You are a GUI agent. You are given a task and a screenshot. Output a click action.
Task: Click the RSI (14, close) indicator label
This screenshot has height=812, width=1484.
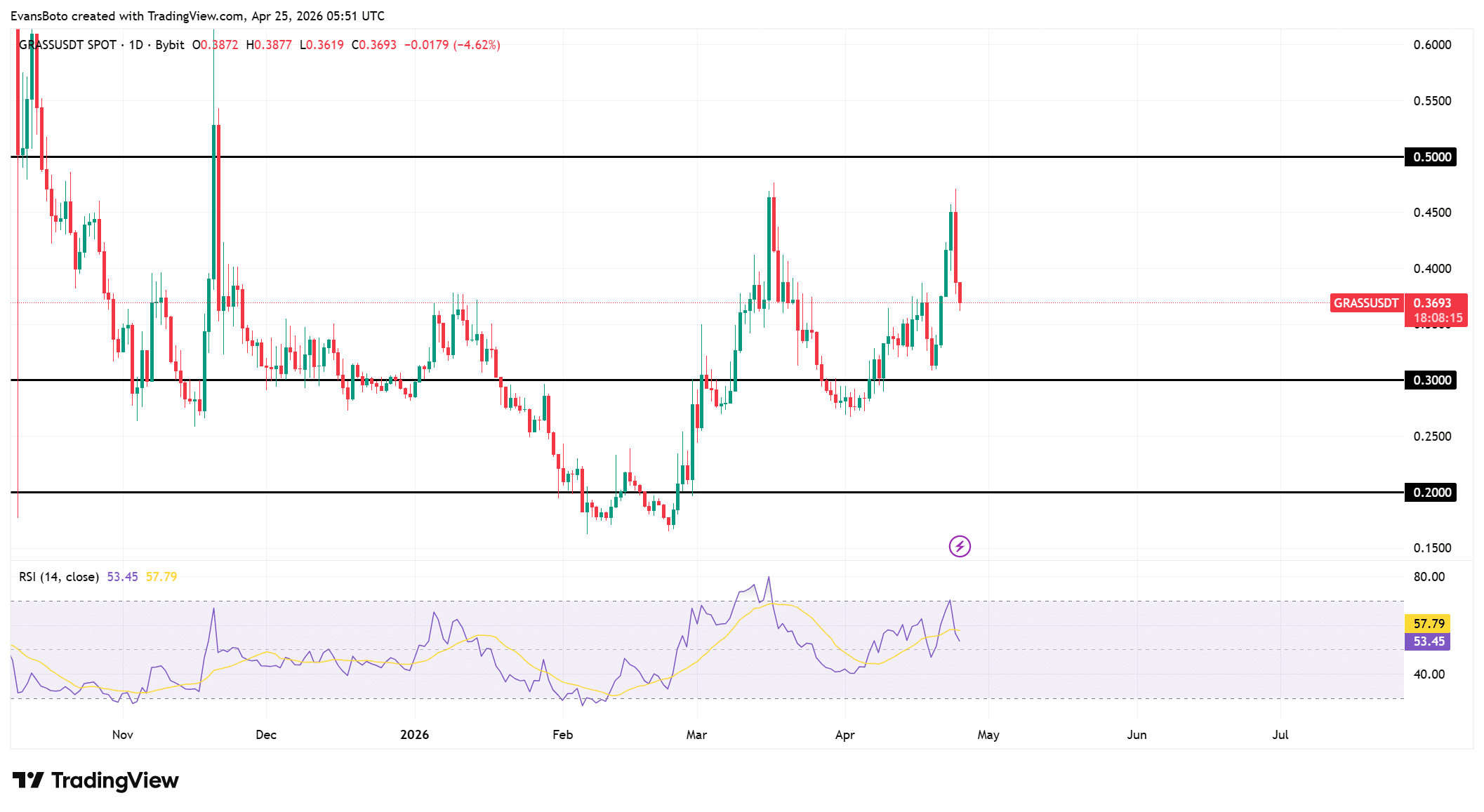coord(59,576)
